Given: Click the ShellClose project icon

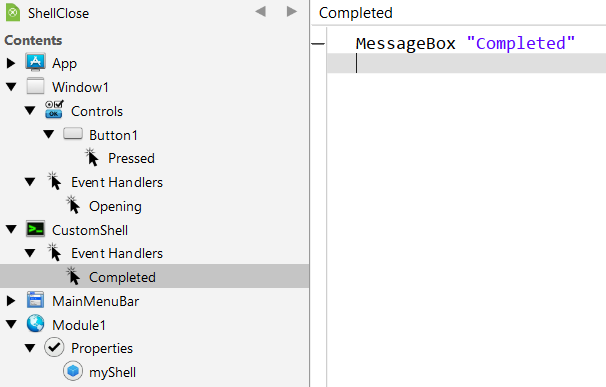Looking at the screenshot, I should [13, 13].
